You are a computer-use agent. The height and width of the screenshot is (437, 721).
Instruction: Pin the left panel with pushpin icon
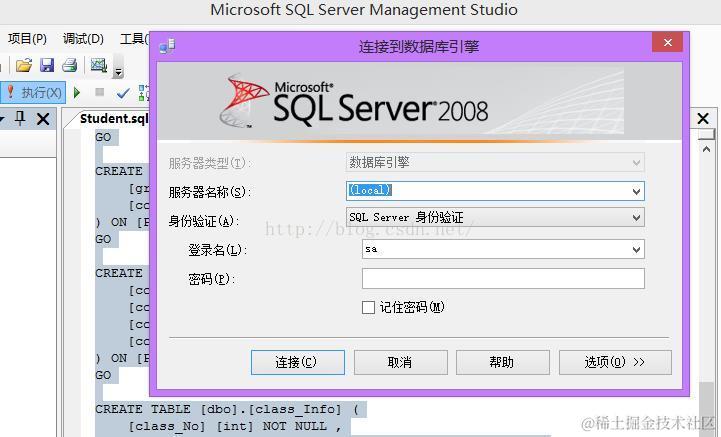(20, 118)
